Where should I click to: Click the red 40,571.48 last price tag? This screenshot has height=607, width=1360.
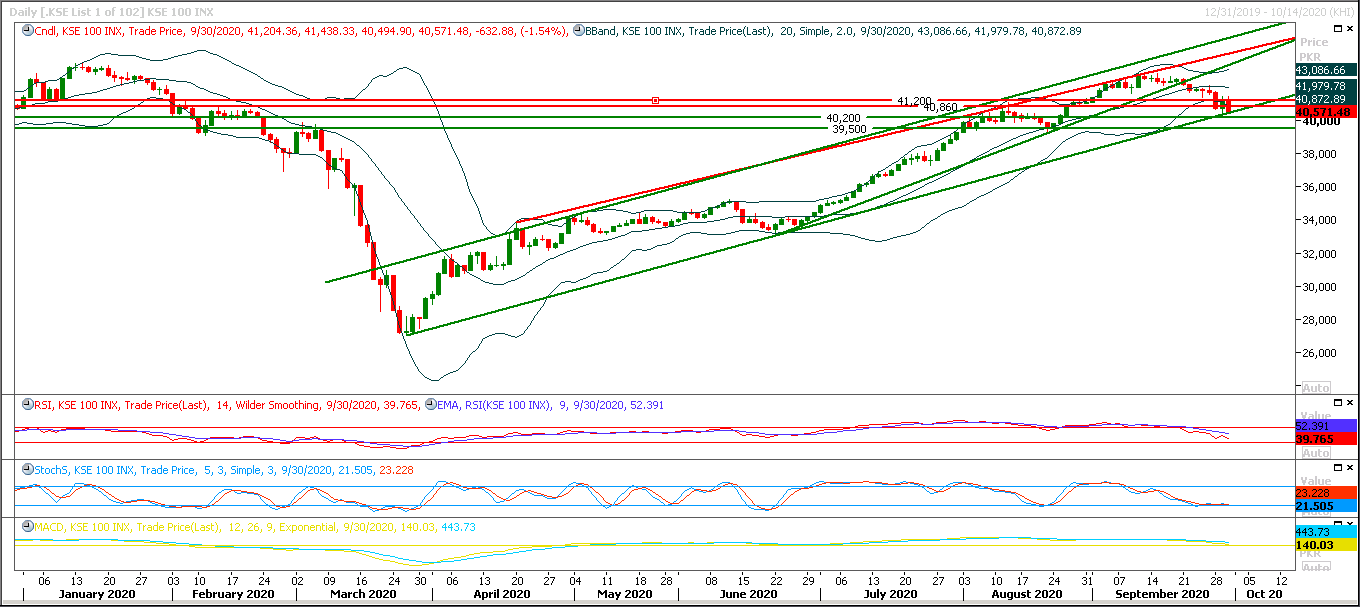(x=1326, y=113)
